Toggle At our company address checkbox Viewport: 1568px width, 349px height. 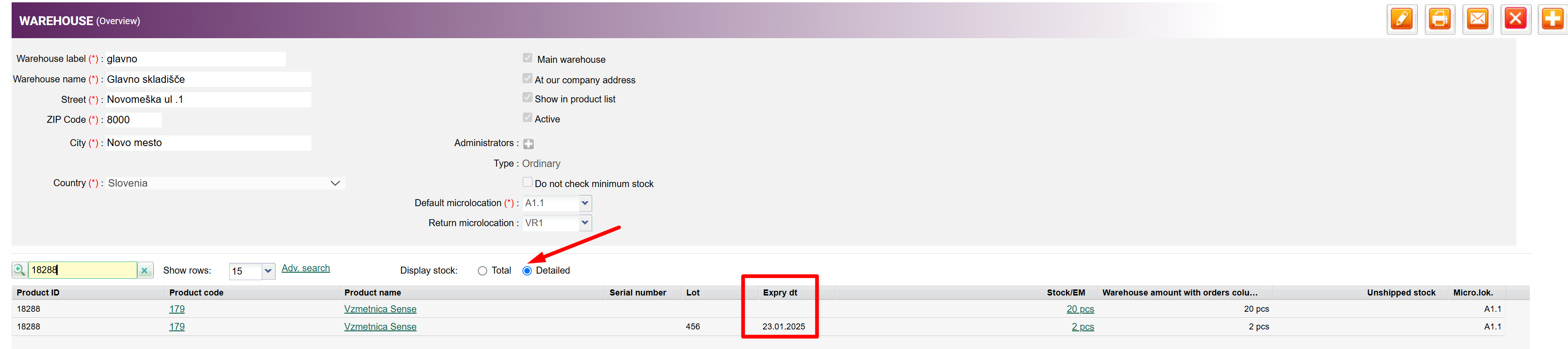pos(527,79)
